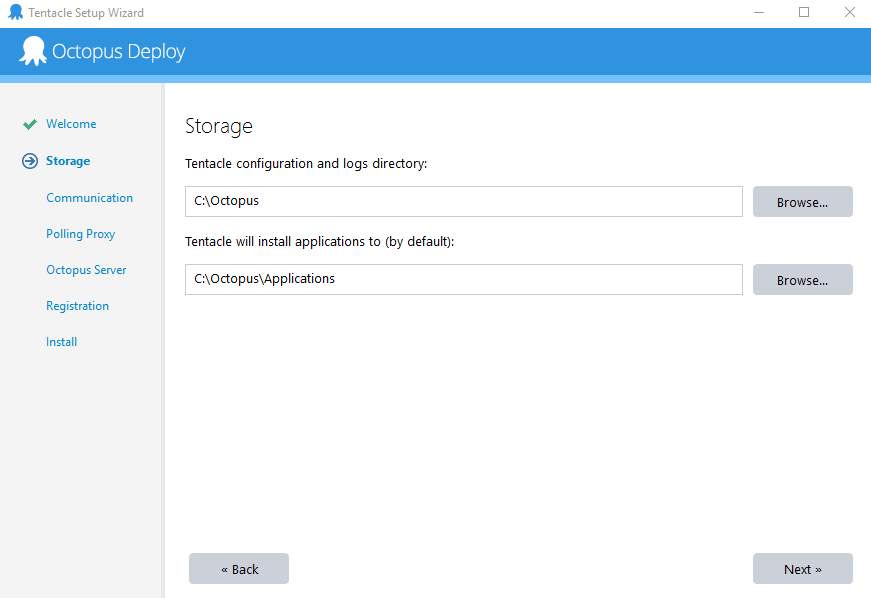The image size is (871, 598).
Task: Click the 'Tentacle configuration and logs directory:' label
Action: coord(306,164)
